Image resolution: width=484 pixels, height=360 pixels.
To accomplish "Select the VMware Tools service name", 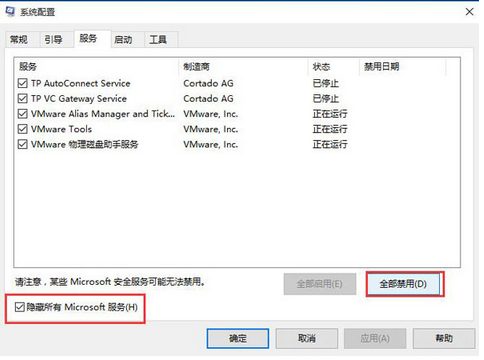I will coord(61,129).
